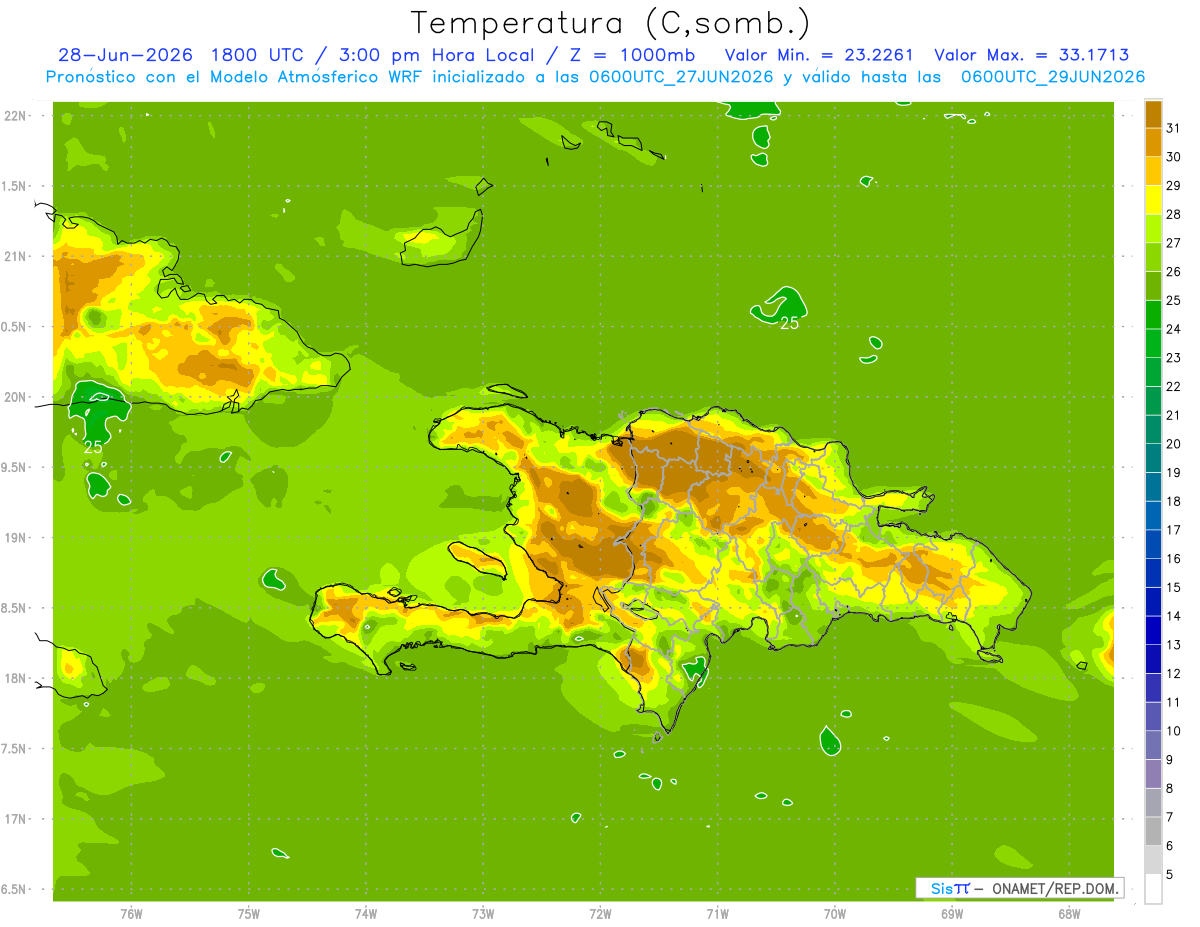
Task: Pick the topmost brown legend band above 31
Action: tap(1153, 114)
